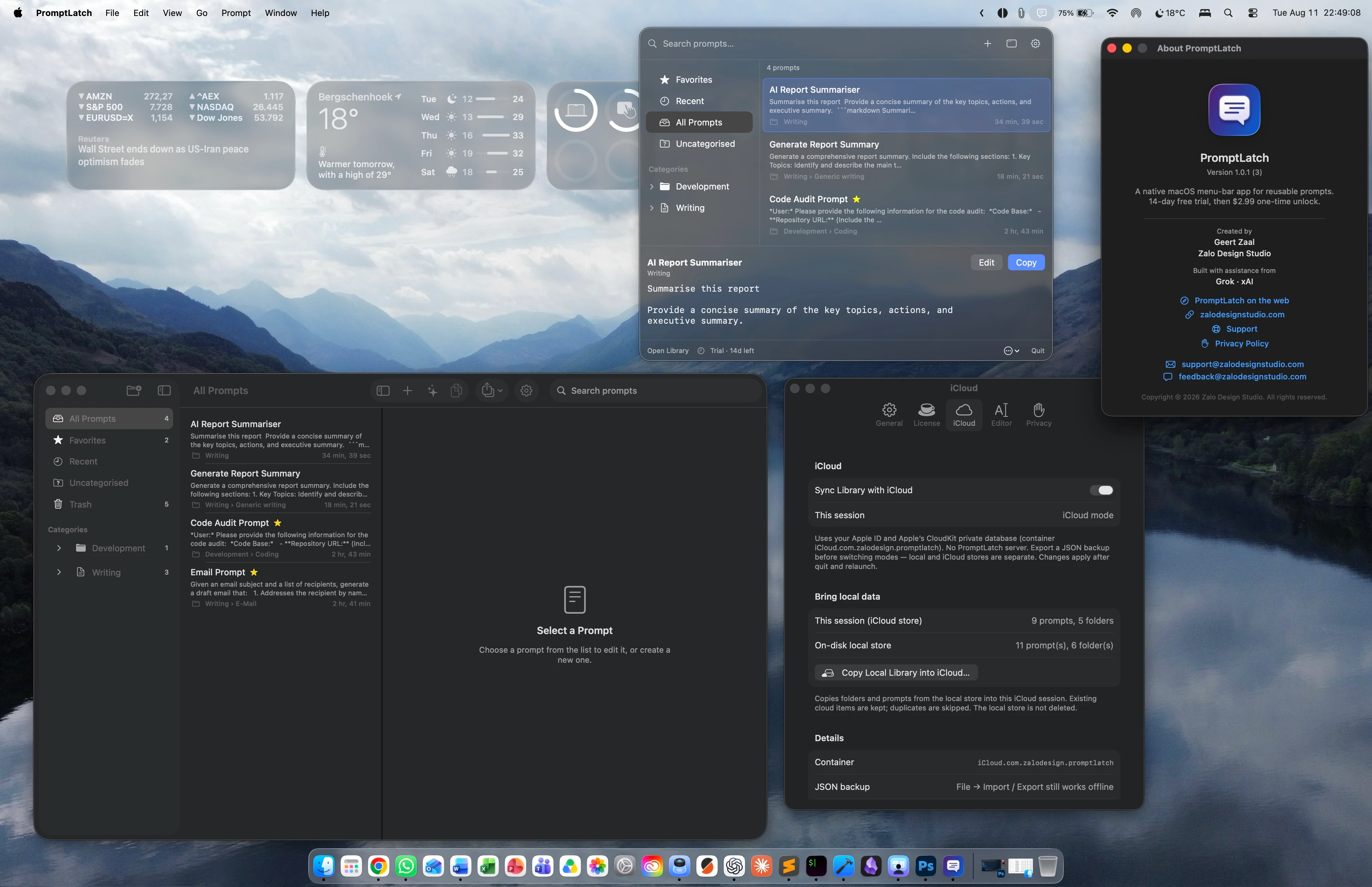Open the zalodesignstudio.com link
1372x887 pixels.
[1235, 314]
